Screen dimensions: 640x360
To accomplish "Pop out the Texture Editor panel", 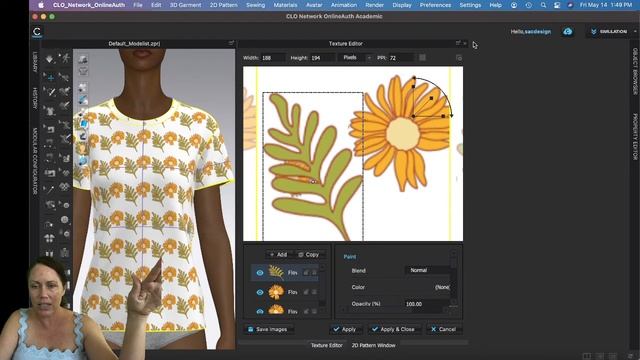I will pyautogui.click(x=458, y=43).
